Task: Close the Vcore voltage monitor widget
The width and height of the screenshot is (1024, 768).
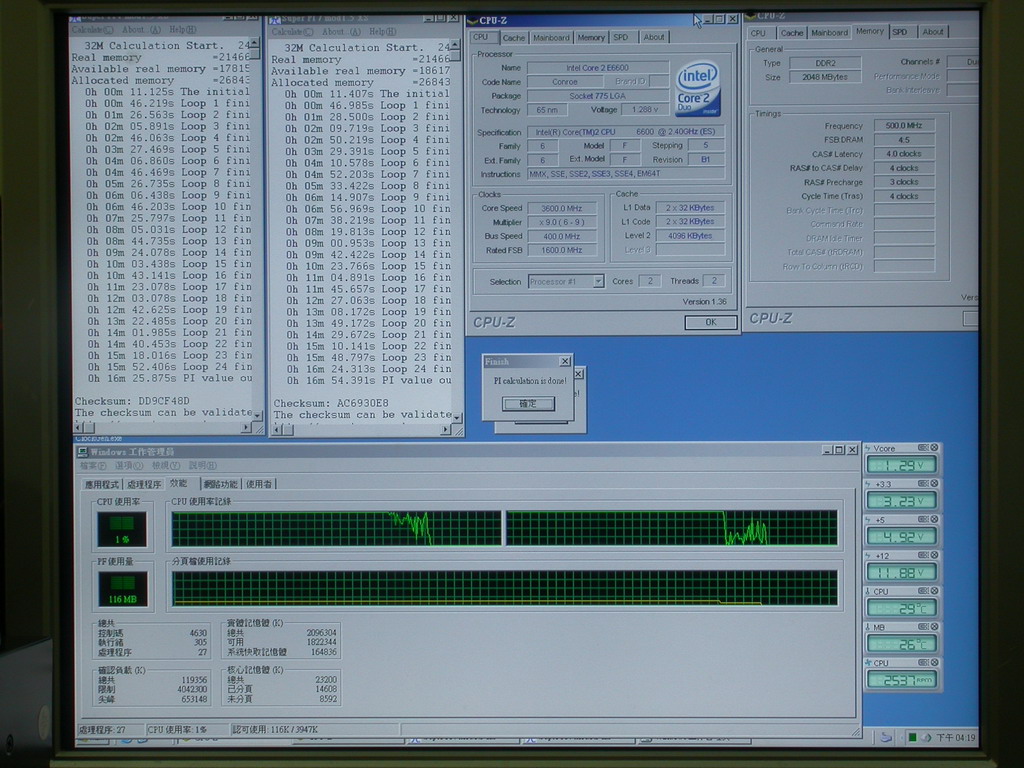Action: point(935,448)
